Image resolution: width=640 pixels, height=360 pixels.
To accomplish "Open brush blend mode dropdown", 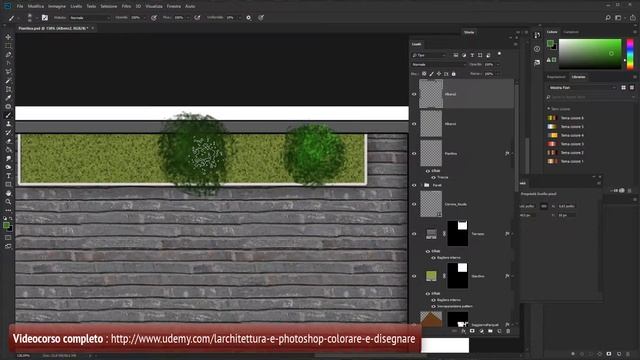I will 89,18.
